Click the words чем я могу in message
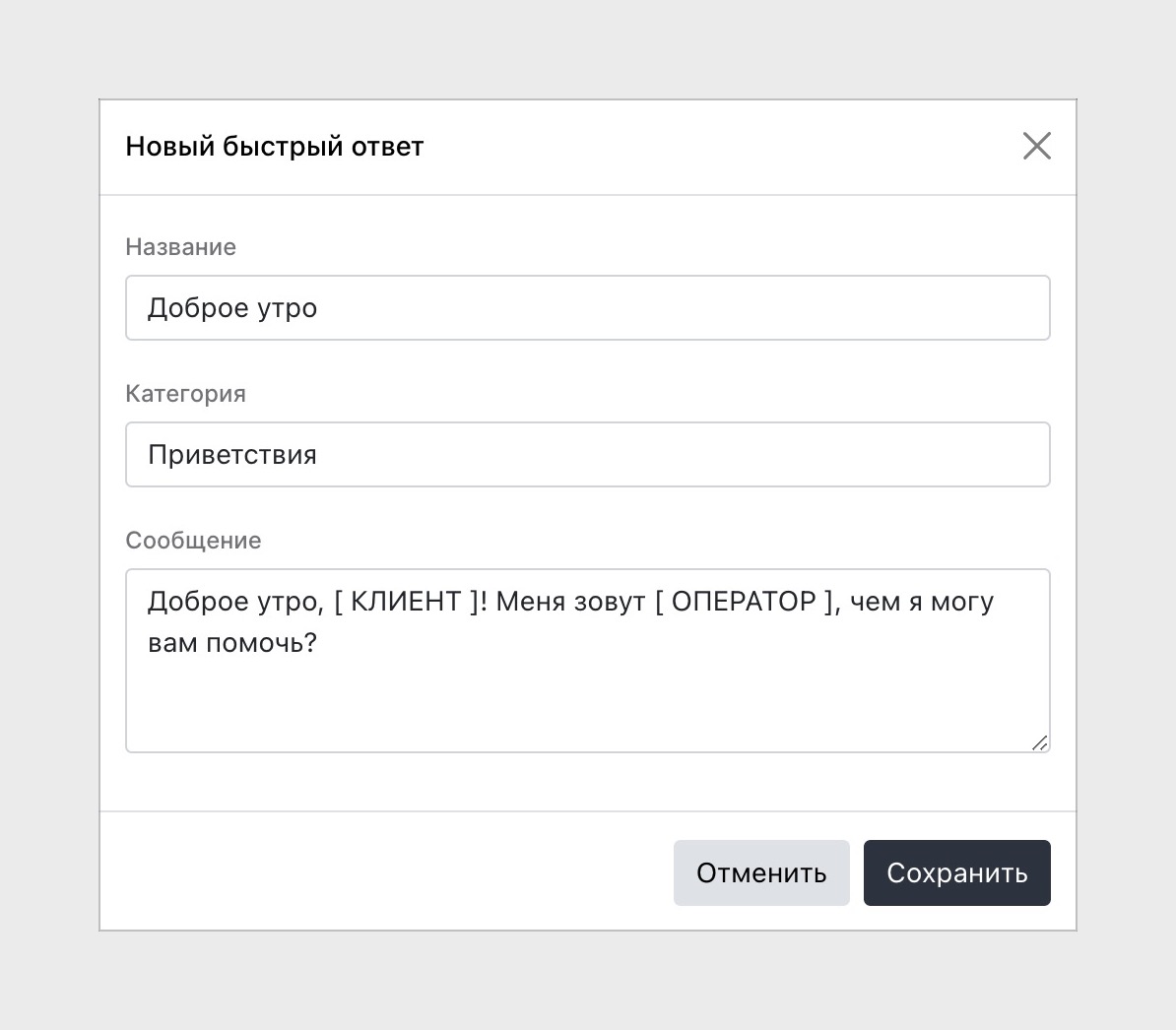 (922, 602)
